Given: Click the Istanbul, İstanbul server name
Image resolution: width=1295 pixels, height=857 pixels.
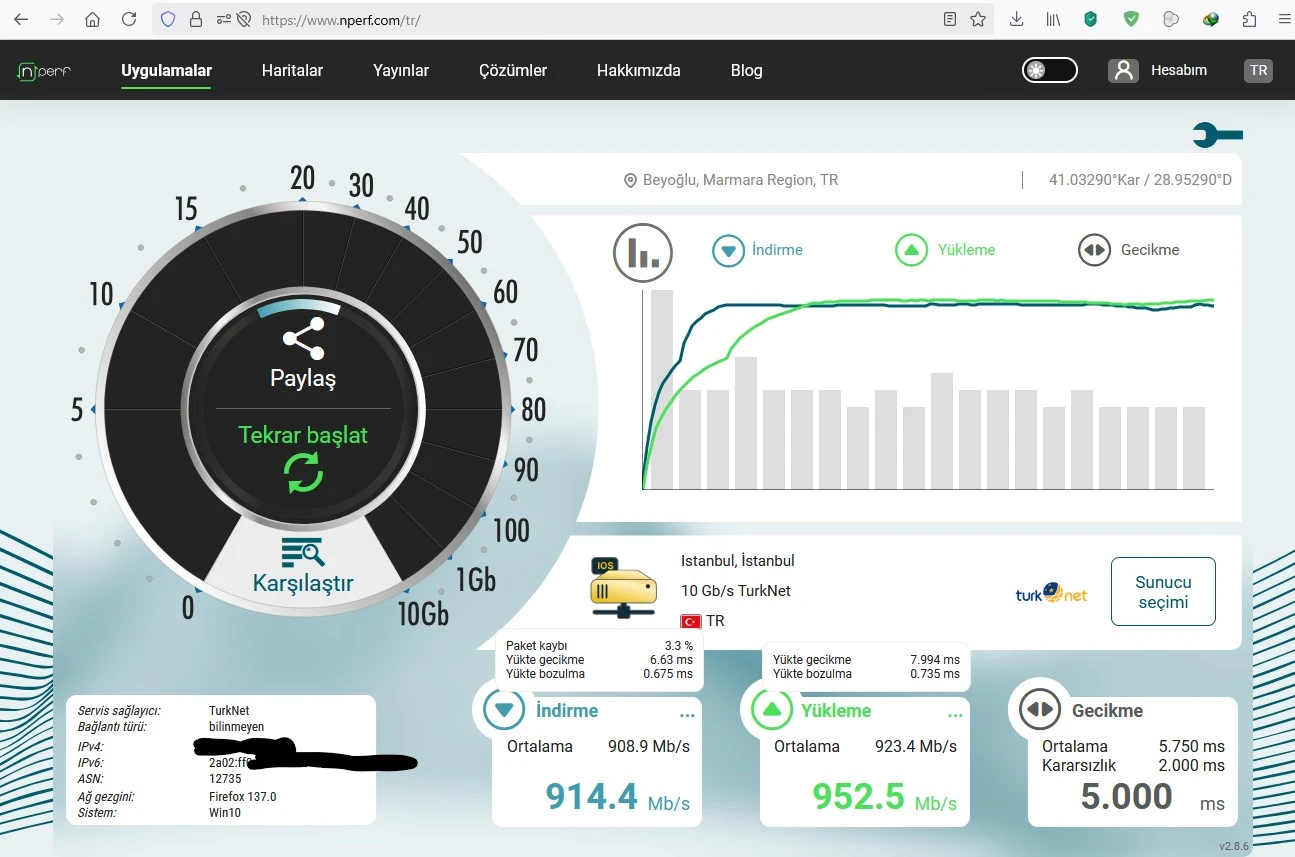Looking at the screenshot, I should (x=738, y=561).
